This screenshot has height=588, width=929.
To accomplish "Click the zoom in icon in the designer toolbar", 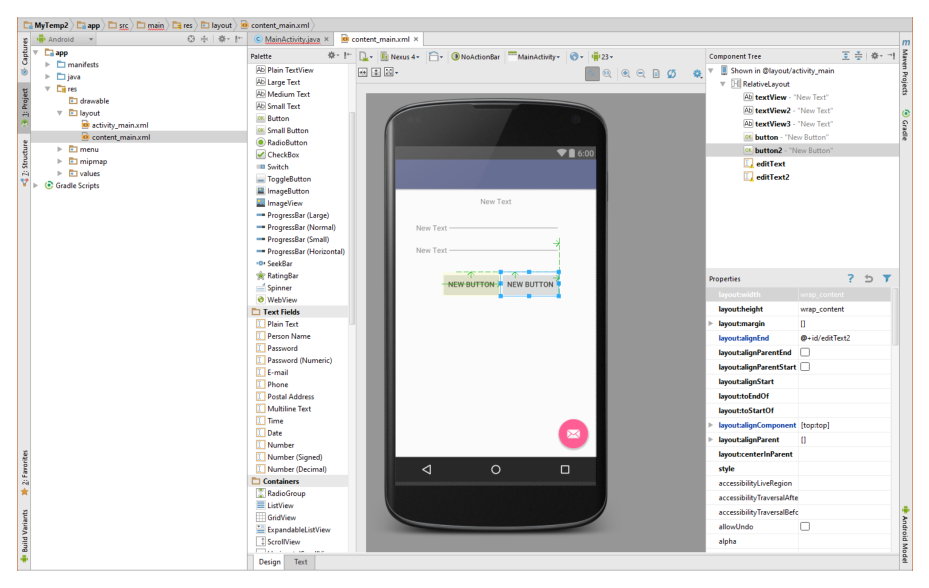I will (x=626, y=74).
